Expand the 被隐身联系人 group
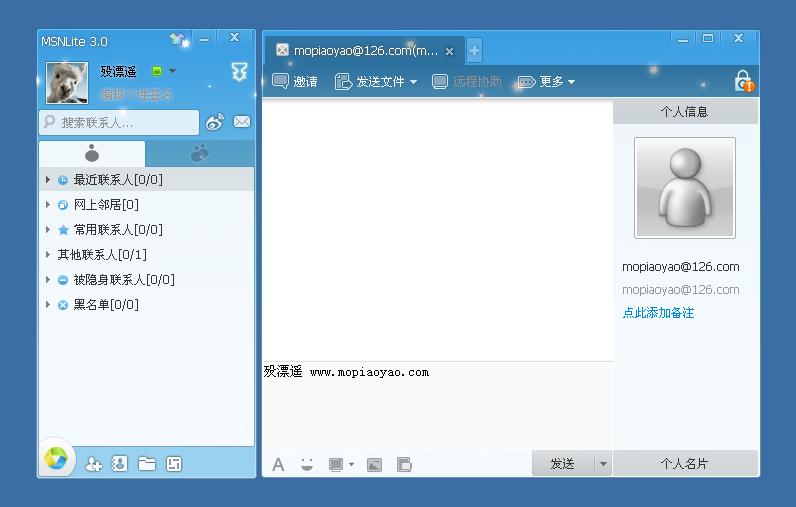Image resolution: width=796 pixels, height=507 pixels. click(x=48, y=280)
